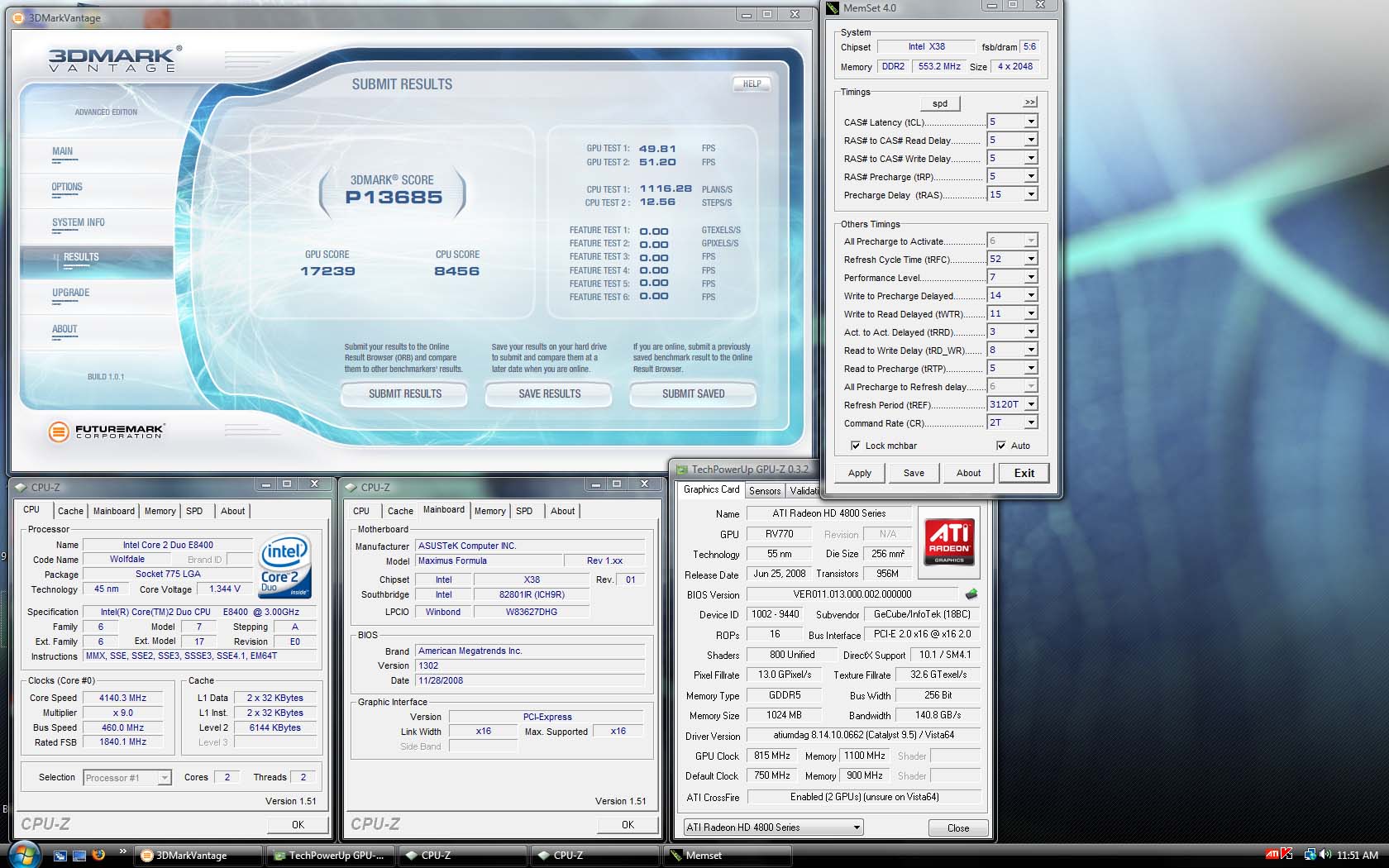This screenshot has width=1389, height=868.
Task: Click the MemSet title bar icon
Action: coord(833,7)
